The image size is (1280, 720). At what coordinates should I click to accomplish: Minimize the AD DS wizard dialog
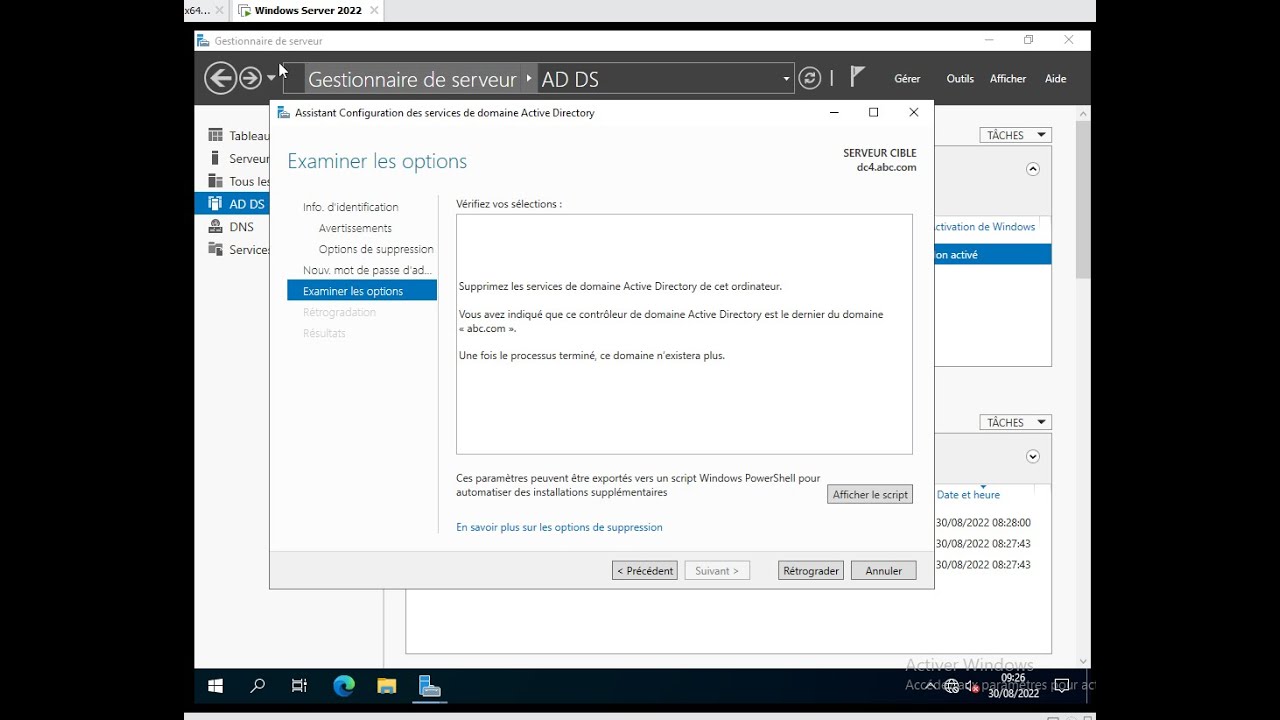point(834,112)
